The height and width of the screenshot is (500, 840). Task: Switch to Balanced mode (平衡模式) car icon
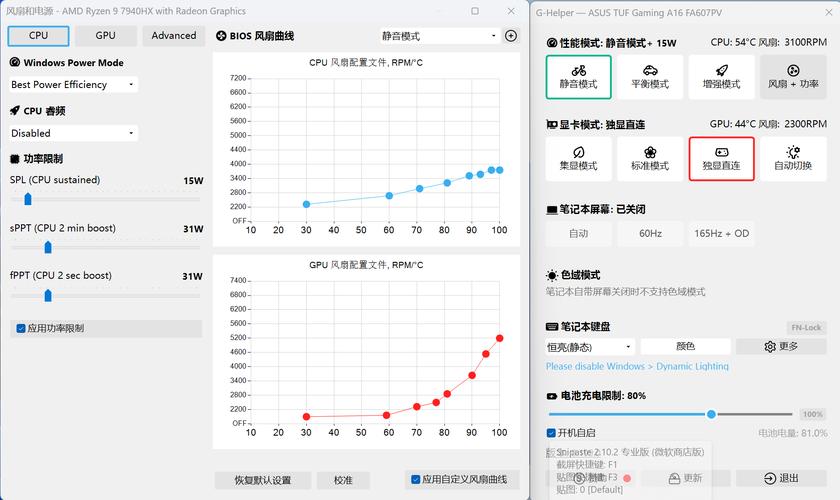650,76
